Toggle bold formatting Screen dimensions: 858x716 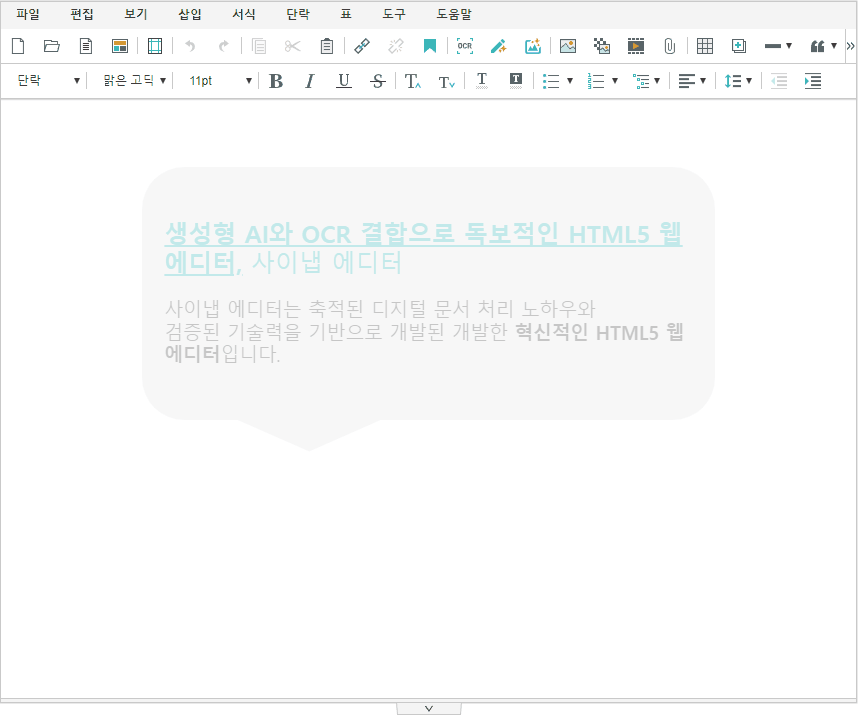click(277, 81)
